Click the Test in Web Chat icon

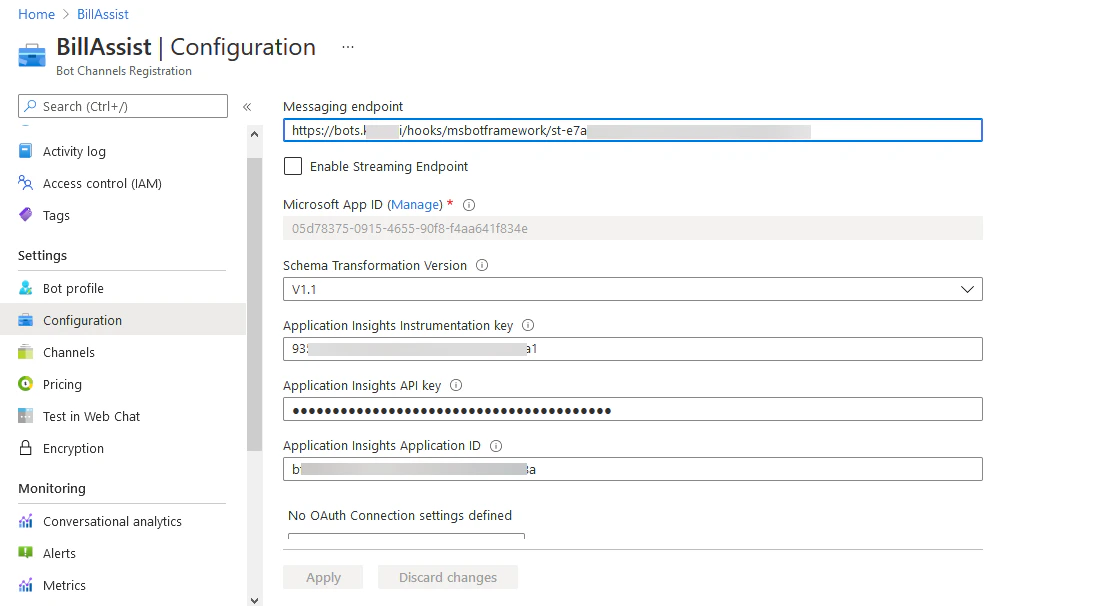[25, 416]
